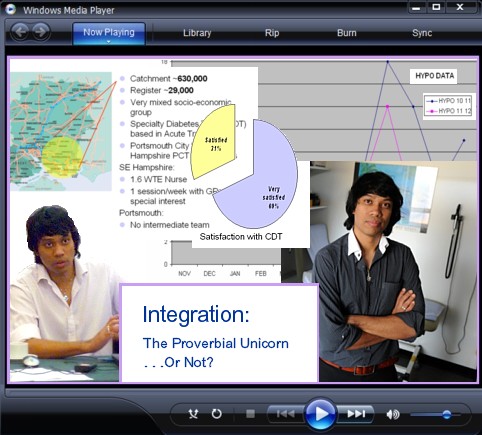This screenshot has height=435, width=482.
Task: Click the 'HYPO 10 11' legend entry
Action: pos(449,101)
